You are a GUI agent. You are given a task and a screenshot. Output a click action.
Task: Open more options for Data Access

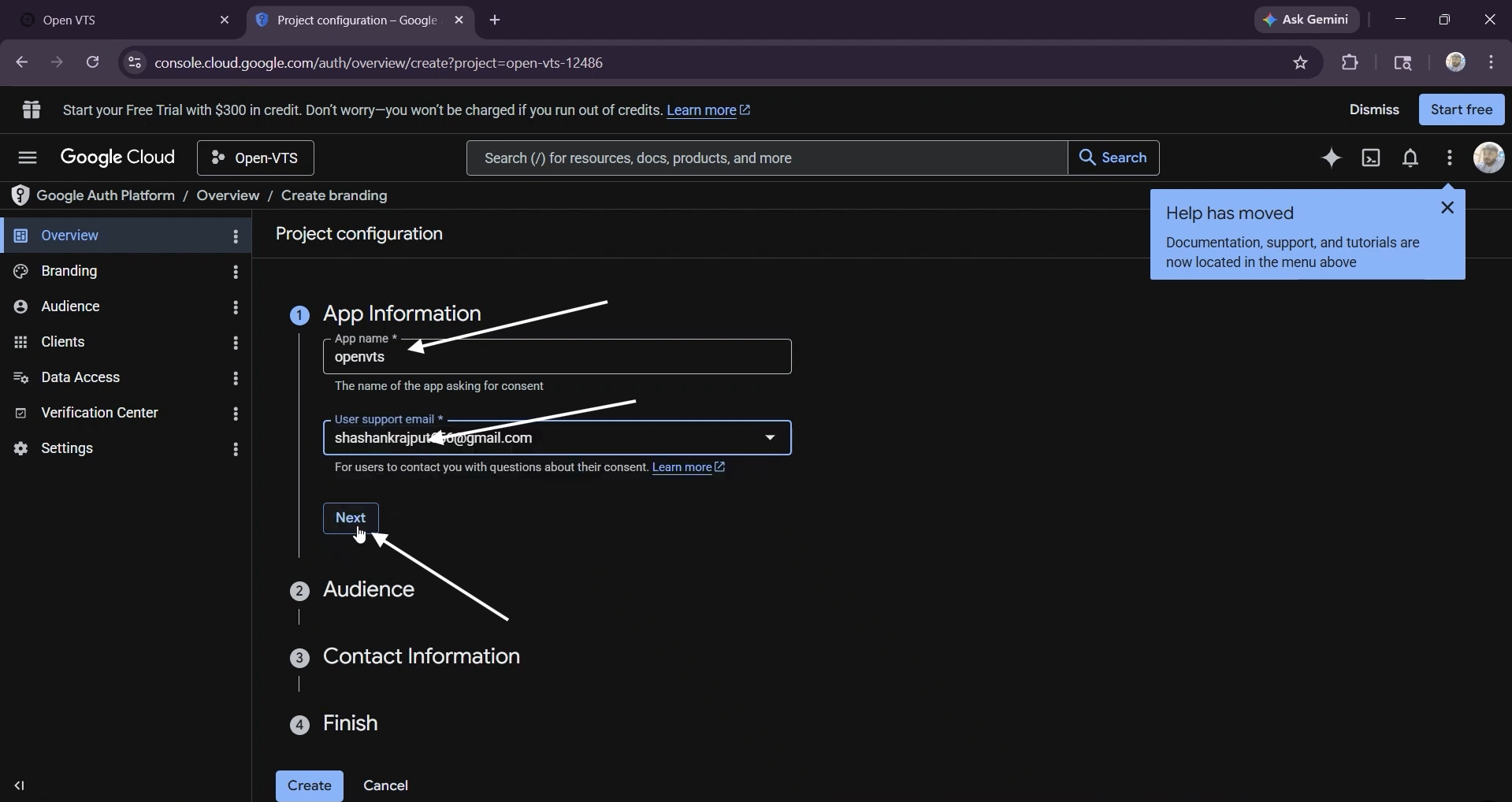236,378
